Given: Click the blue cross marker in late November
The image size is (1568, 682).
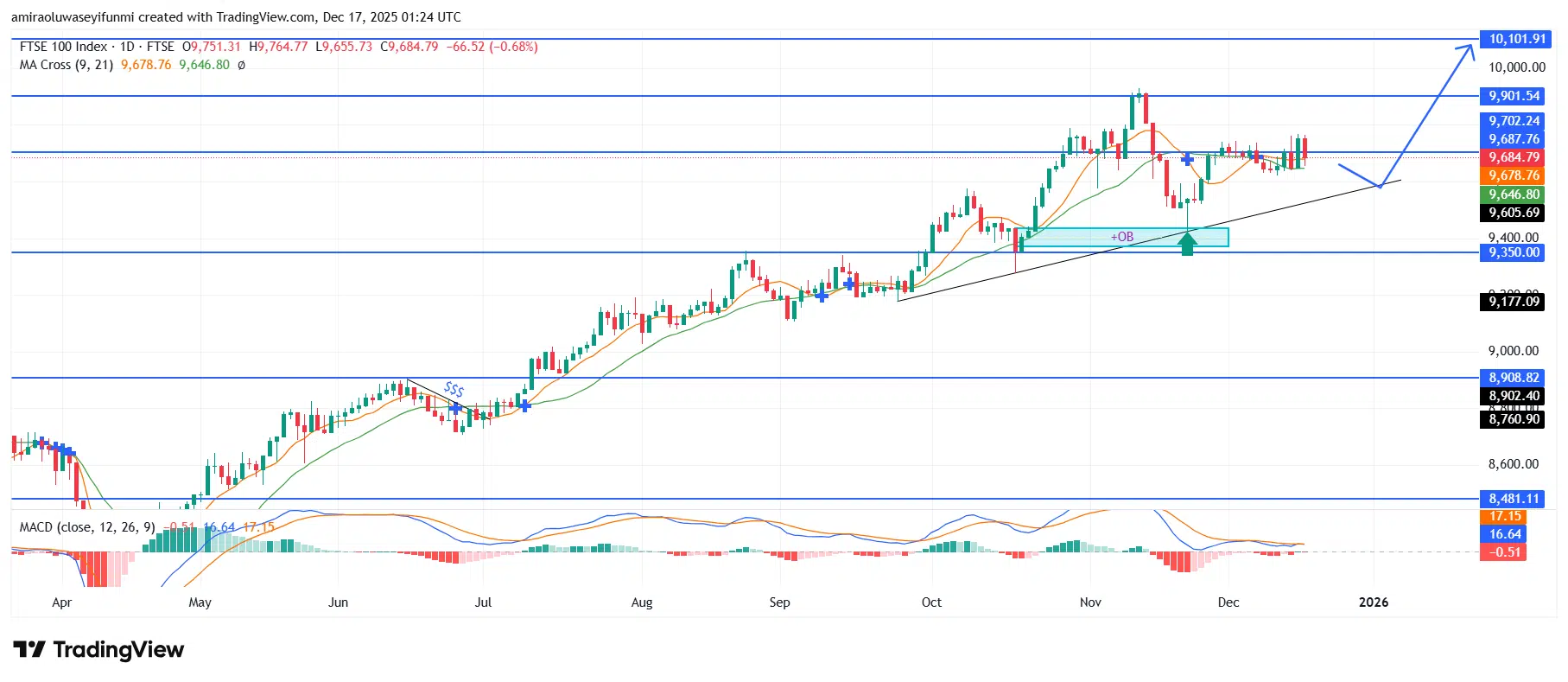Looking at the screenshot, I should point(1188,159).
